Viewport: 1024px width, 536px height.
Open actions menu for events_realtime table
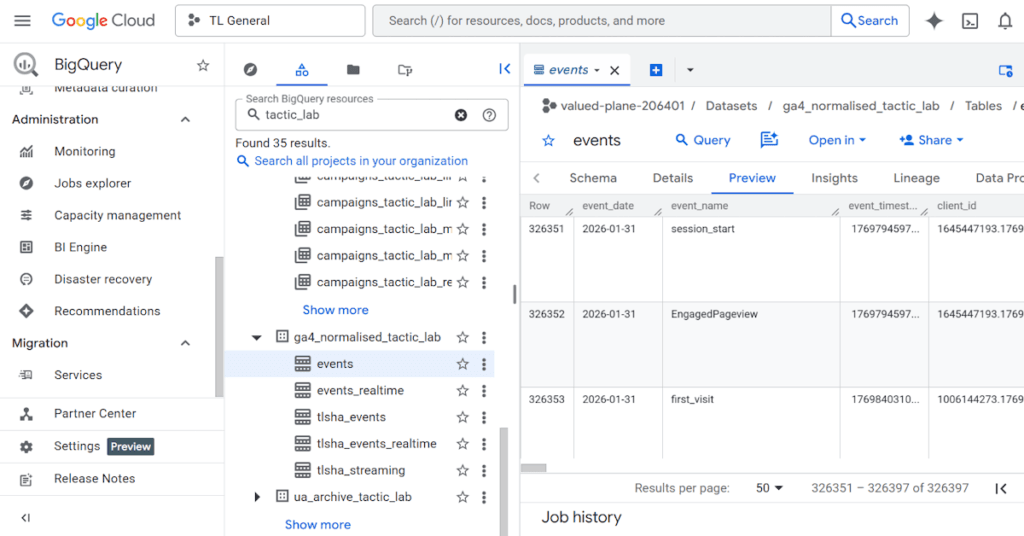[x=484, y=391]
